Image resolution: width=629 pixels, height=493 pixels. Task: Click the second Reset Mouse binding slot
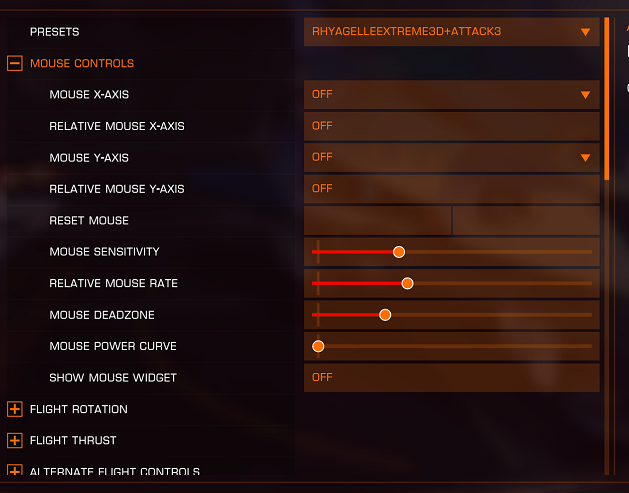click(x=526, y=221)
